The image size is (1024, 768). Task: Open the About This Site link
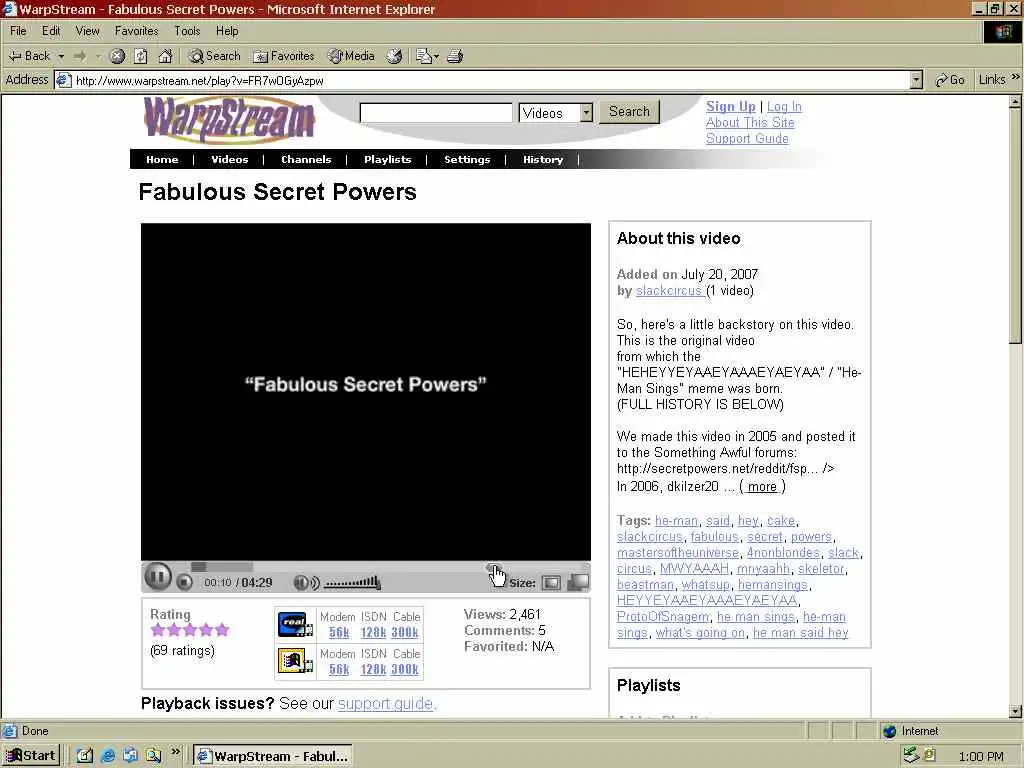(750, 122)
